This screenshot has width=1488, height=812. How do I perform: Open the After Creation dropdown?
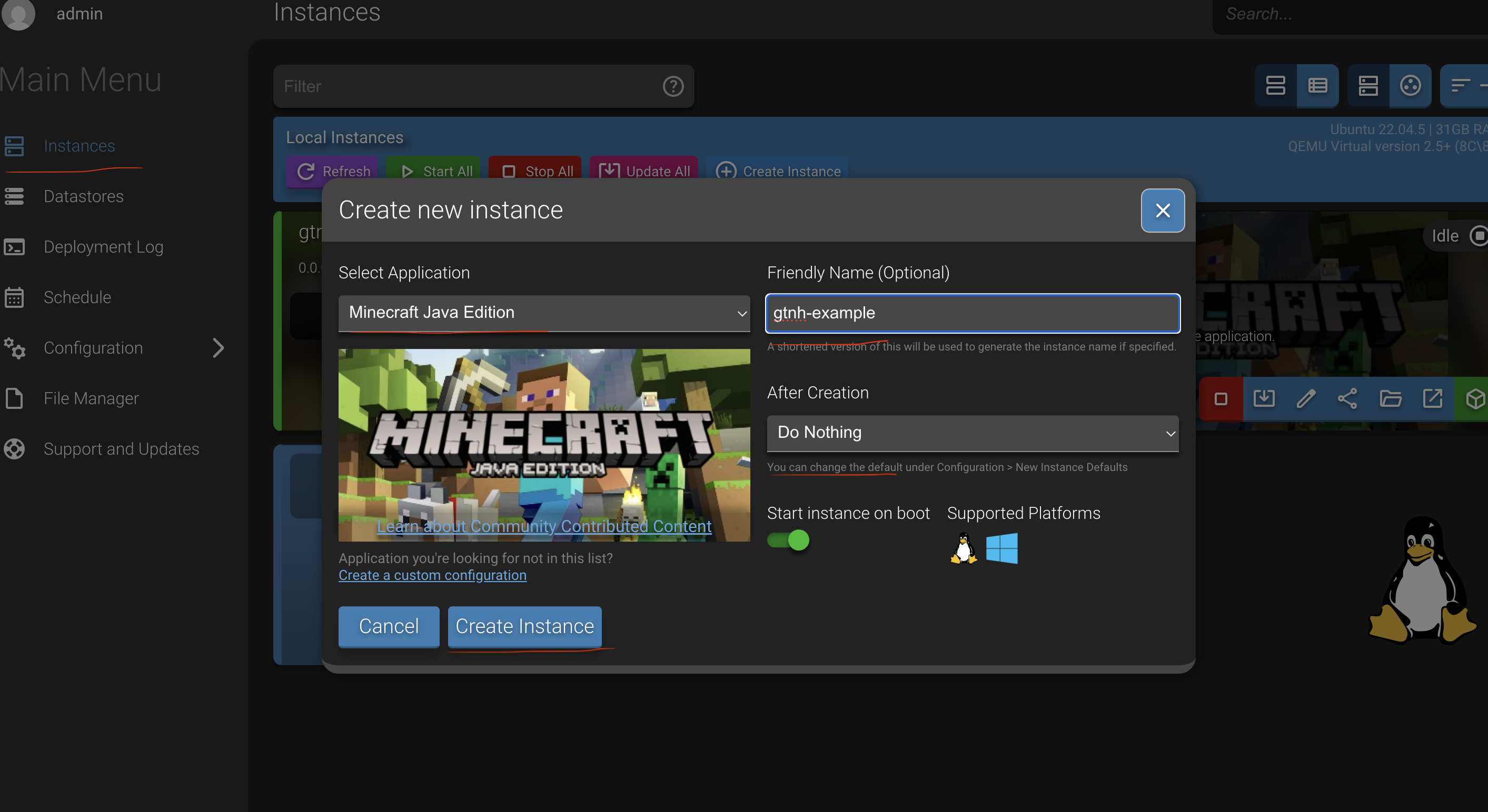click(x=972, y=433)
